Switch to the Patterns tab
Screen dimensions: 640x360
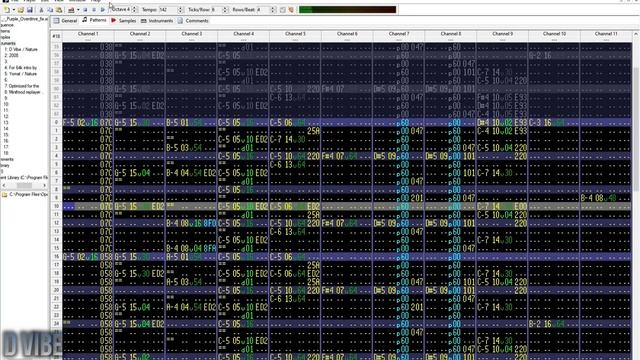pyautogui.click(x=94, y=20)
